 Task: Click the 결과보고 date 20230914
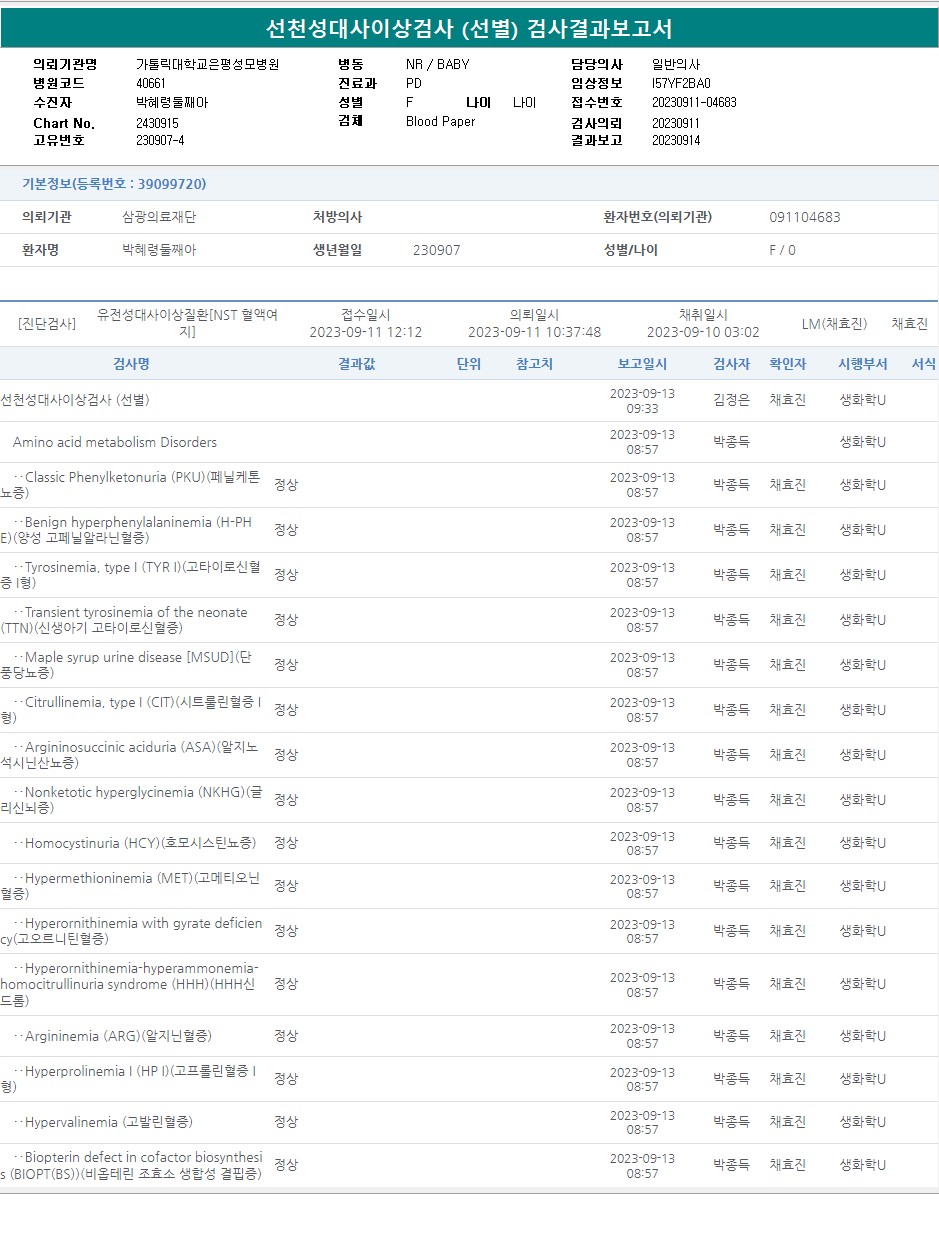[x=676, y=141]
